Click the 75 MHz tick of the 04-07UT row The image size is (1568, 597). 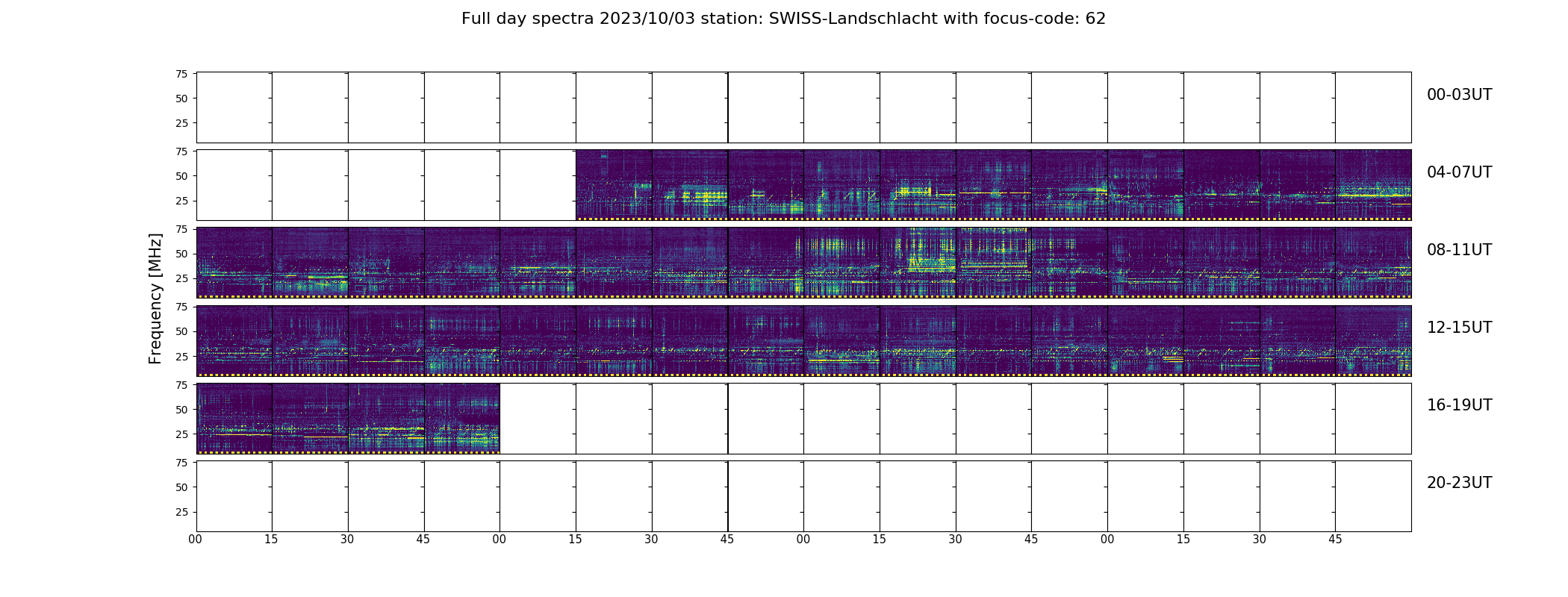tap(181, 151)
